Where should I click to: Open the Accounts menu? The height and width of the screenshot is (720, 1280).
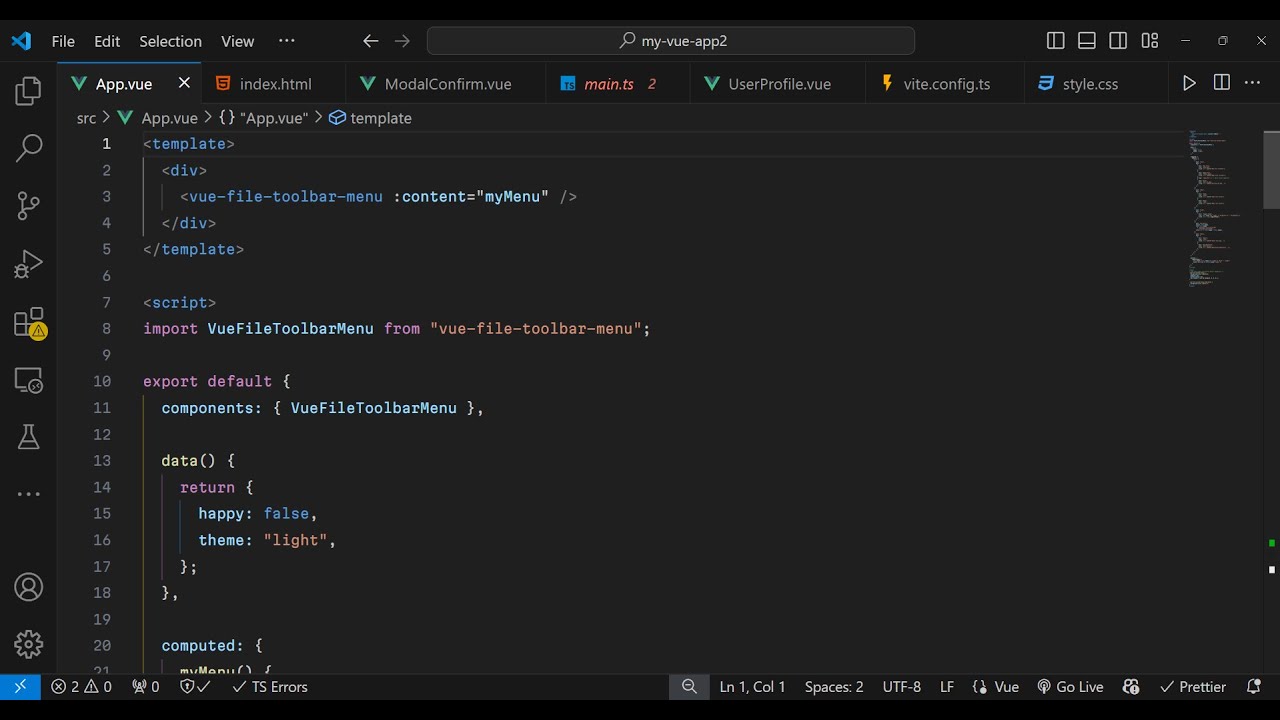[x=28, y=587]
